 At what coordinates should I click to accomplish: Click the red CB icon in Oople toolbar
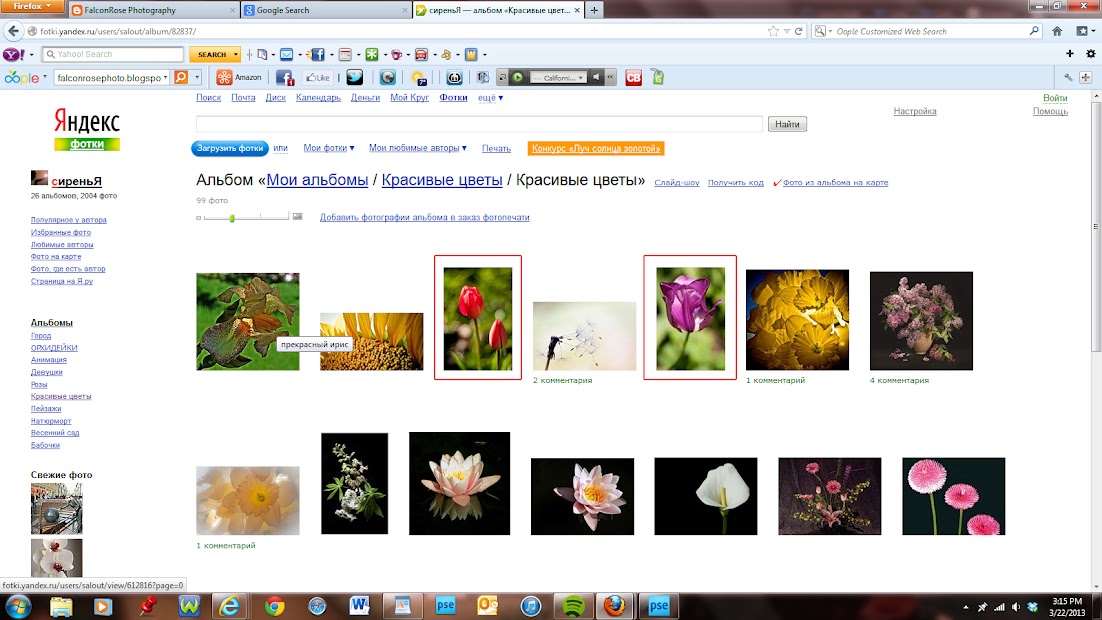tap(633, 77)
